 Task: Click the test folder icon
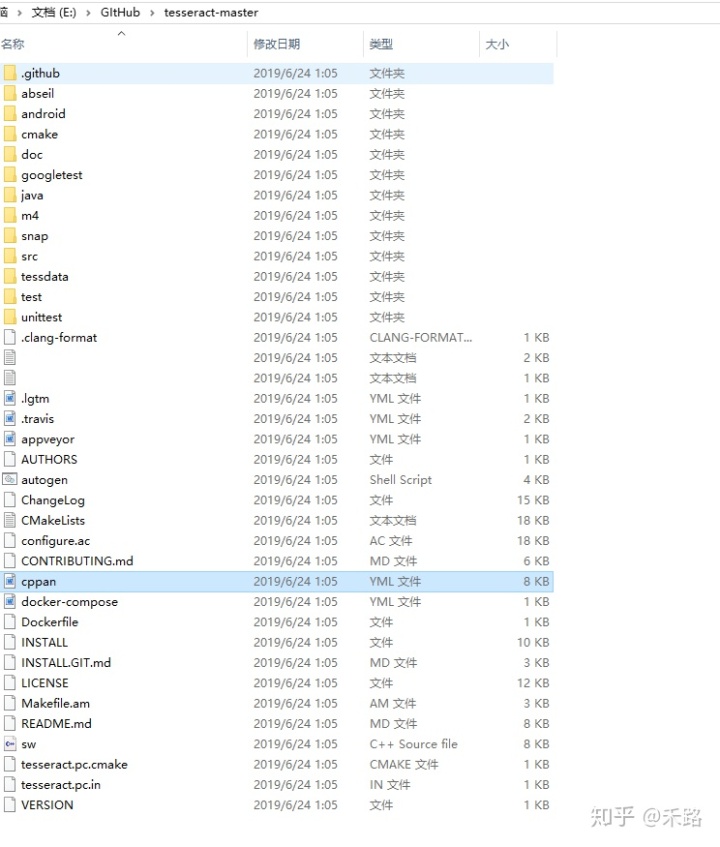point(10,297)
